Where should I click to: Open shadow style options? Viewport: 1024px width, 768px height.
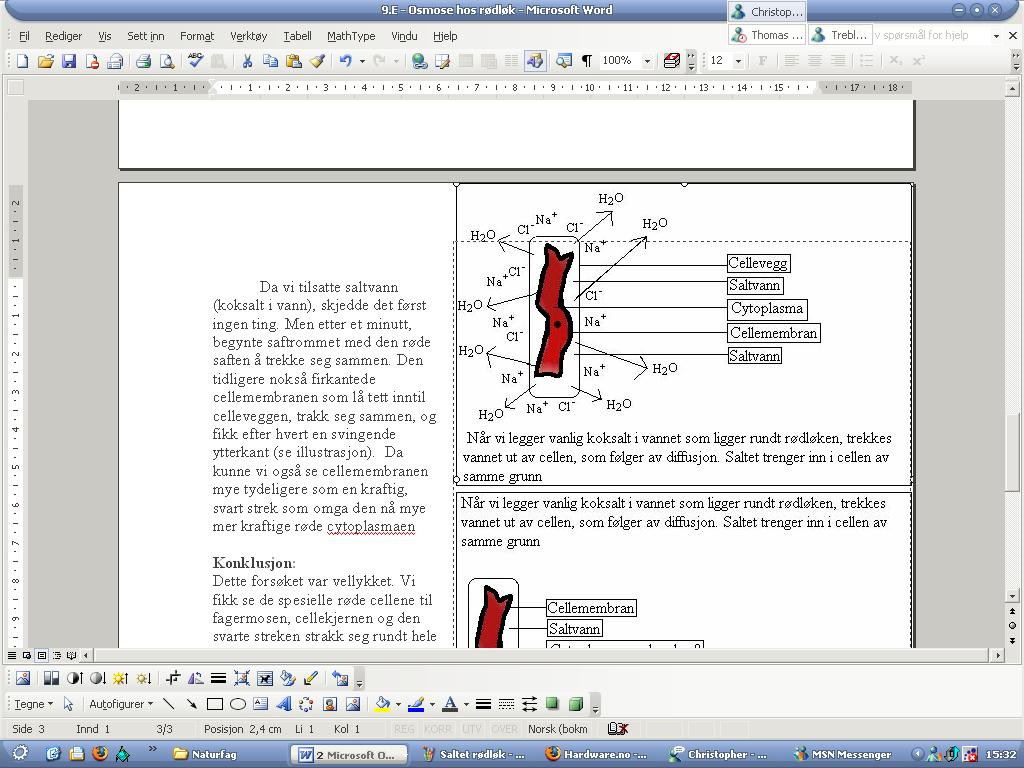(552, 704)
